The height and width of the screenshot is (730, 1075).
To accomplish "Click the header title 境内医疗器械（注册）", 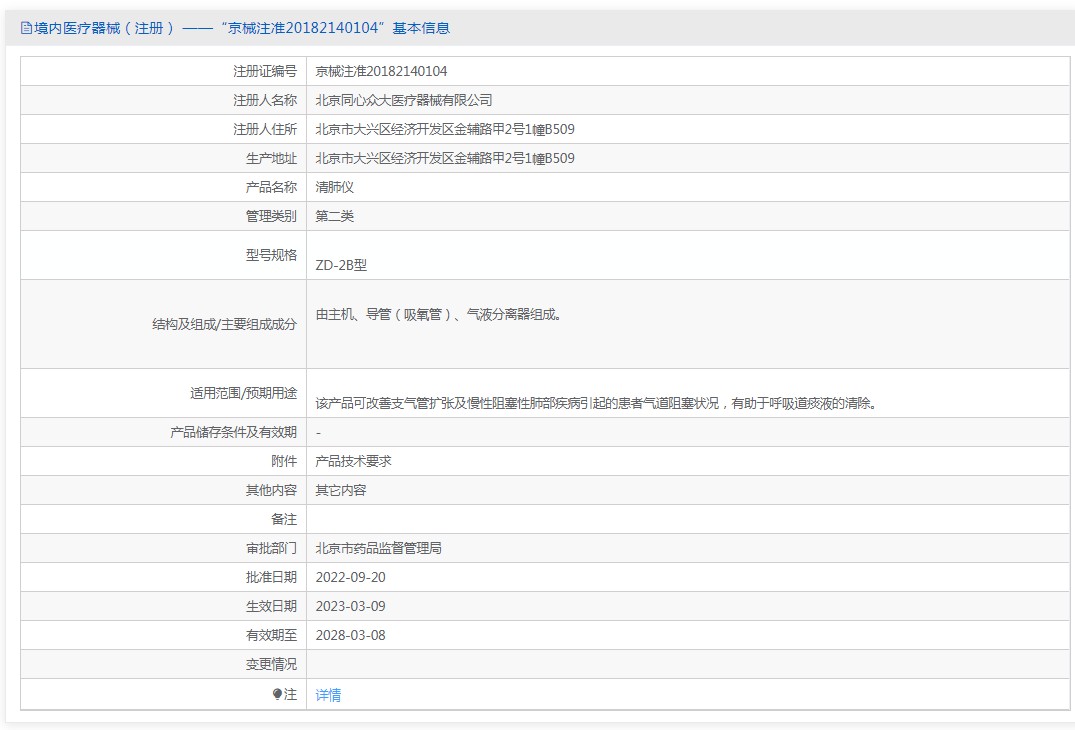I will pyautogui.click(x=104, y=28).
